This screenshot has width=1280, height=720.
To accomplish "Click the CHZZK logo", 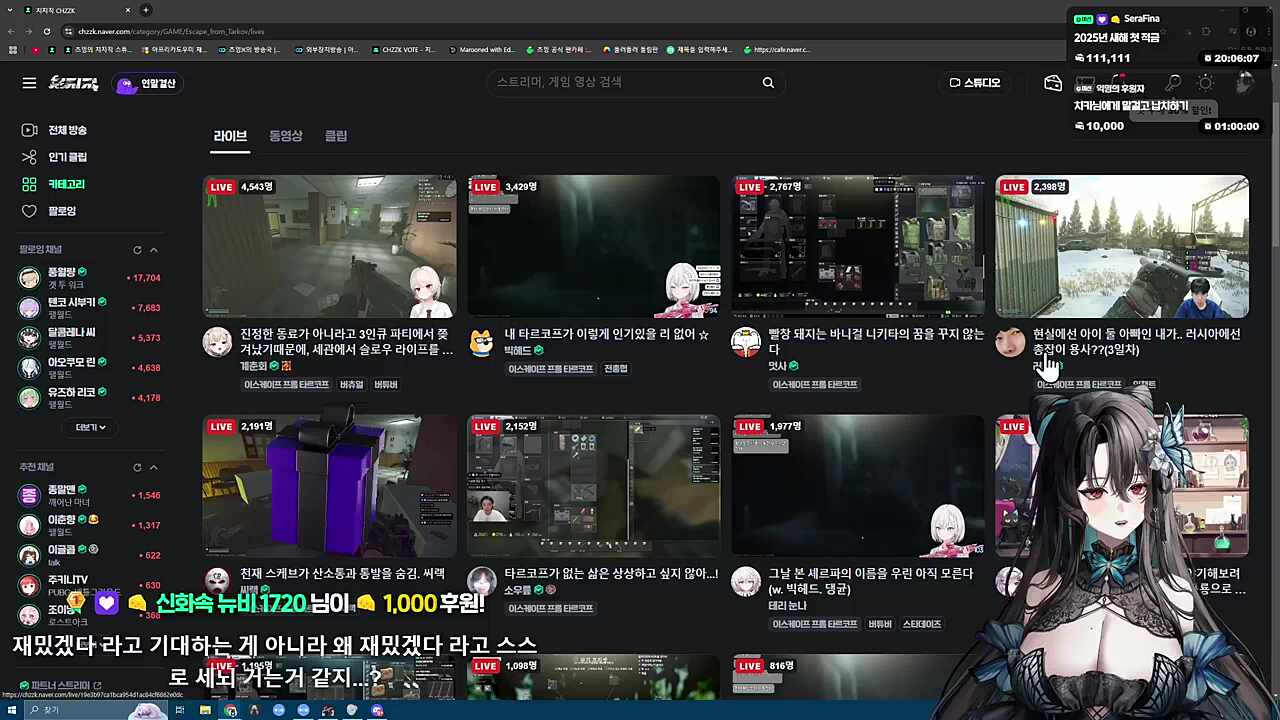I will pyautogui.click(x=74, y=83).
